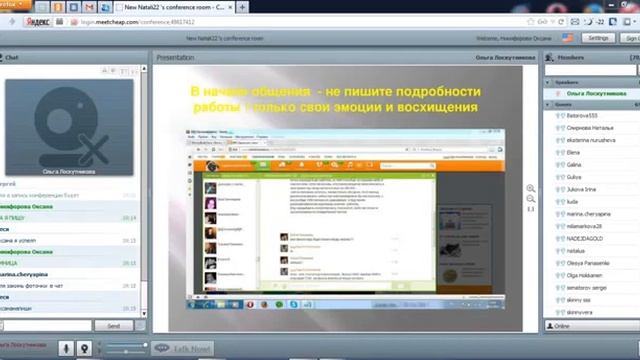The width and height of the screenshot is (640, 360).
Task: Toggle the microphone button
Action: [66, 348]
